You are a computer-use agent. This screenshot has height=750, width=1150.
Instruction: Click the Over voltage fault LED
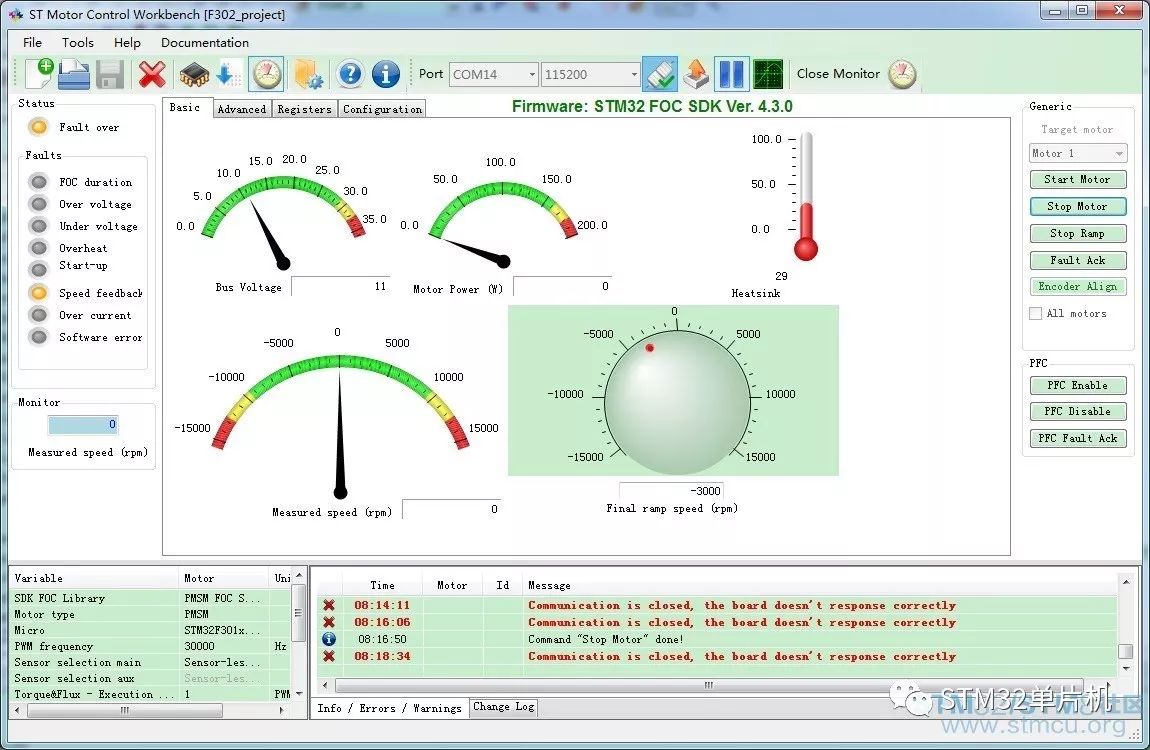click(38, 204)
